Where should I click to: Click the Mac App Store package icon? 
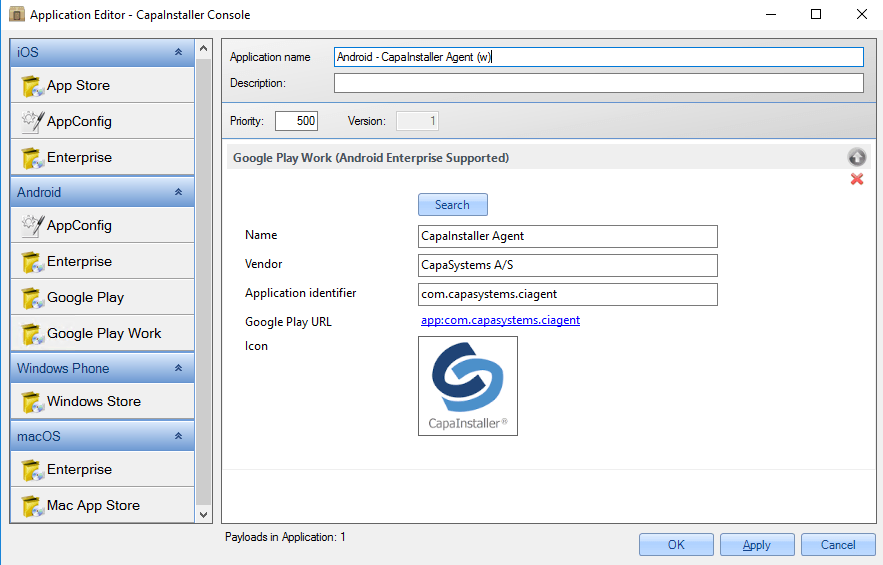pos(33,506)
